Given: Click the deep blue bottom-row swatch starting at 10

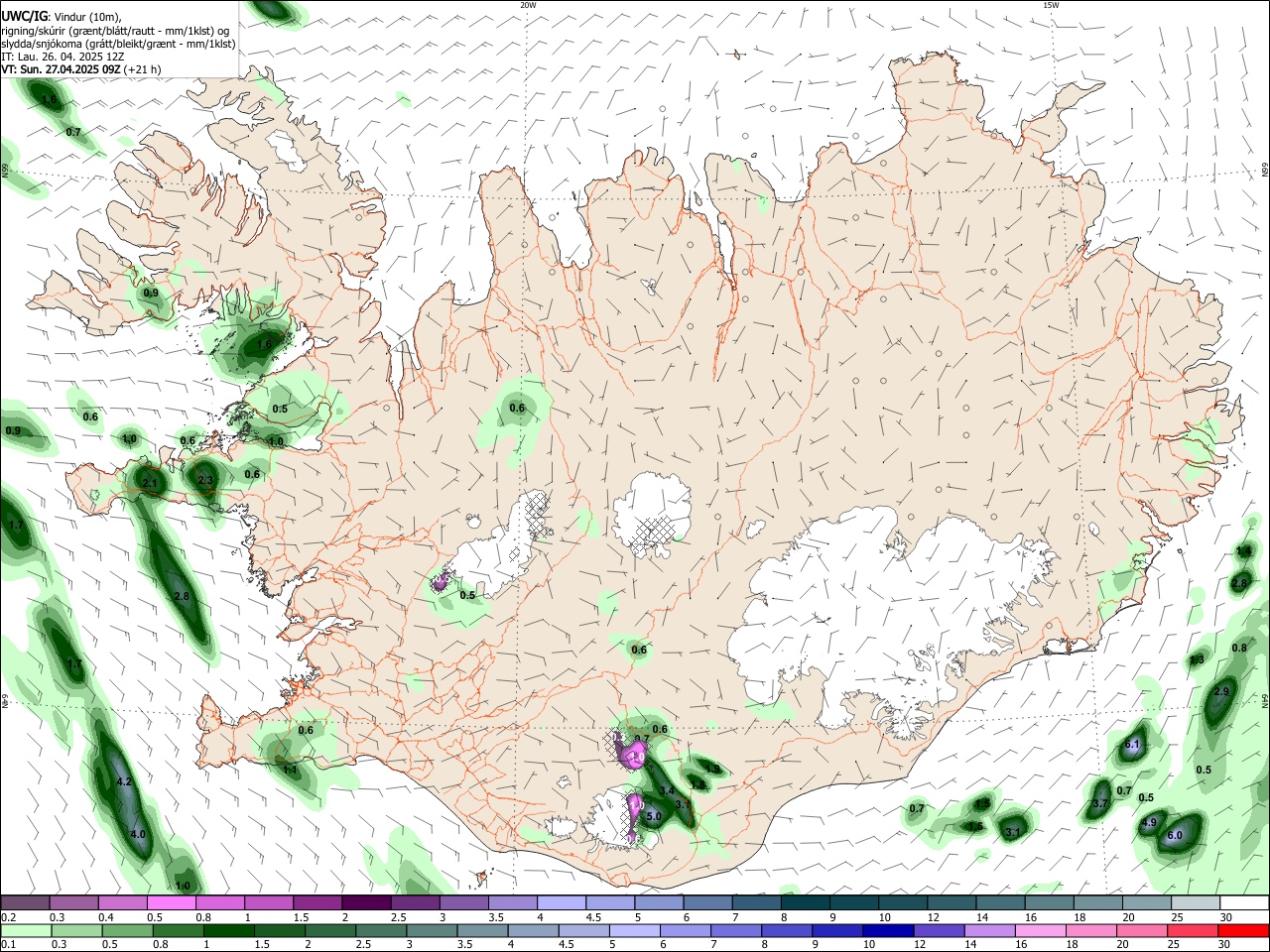Looking at the screenshot, I should pyautogui.click(x=888, y=931).
